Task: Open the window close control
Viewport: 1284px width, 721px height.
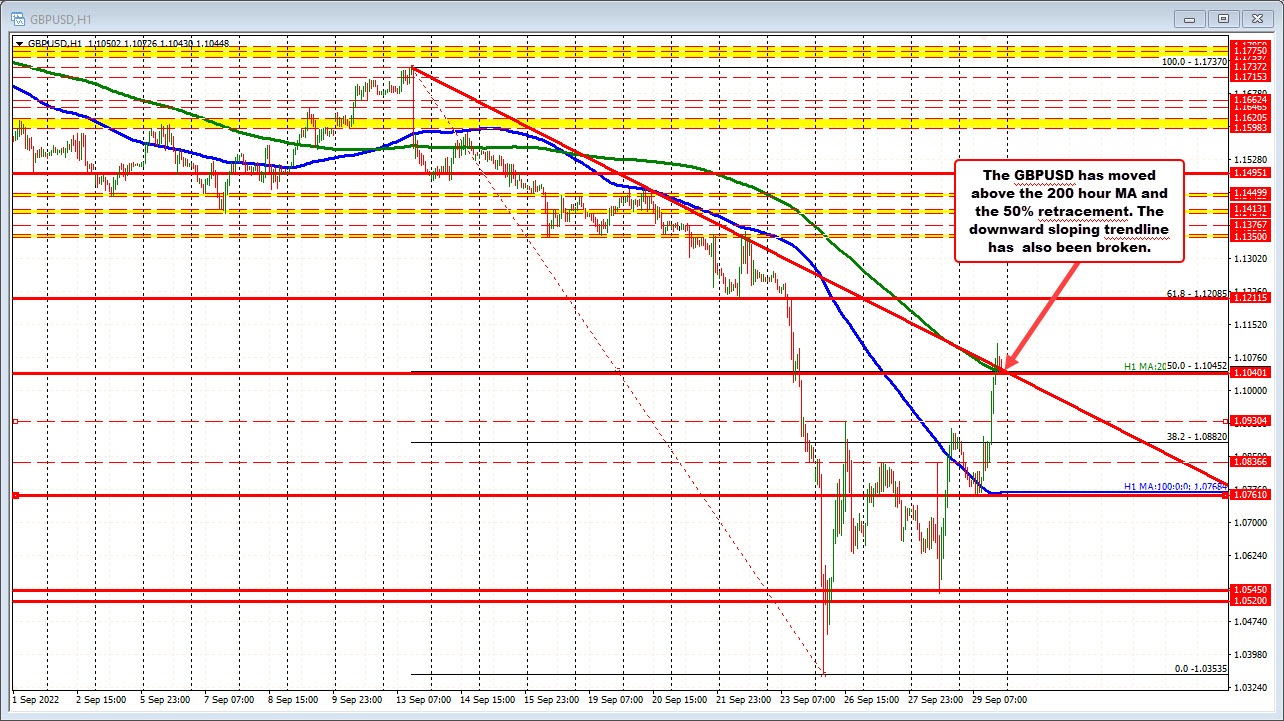Action: 1257,18
